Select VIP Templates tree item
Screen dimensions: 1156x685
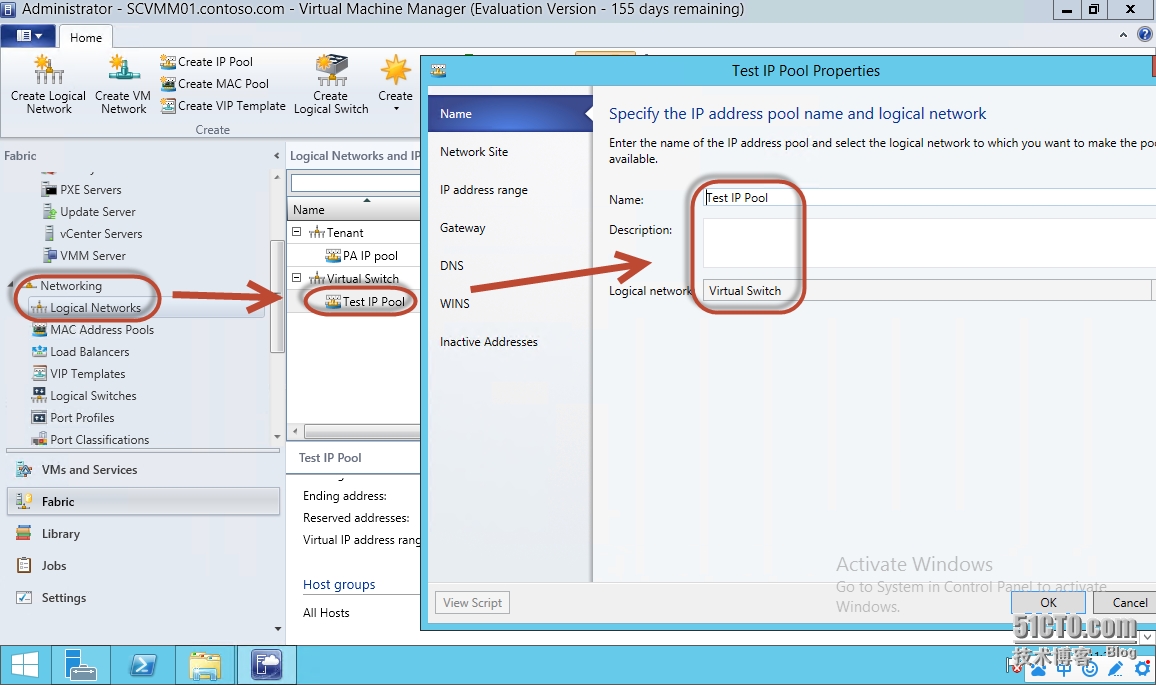pos(79,374)
